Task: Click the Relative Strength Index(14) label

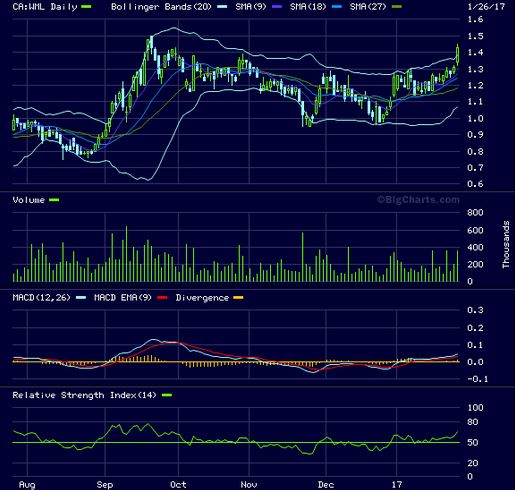Action: tap(84, 395)
